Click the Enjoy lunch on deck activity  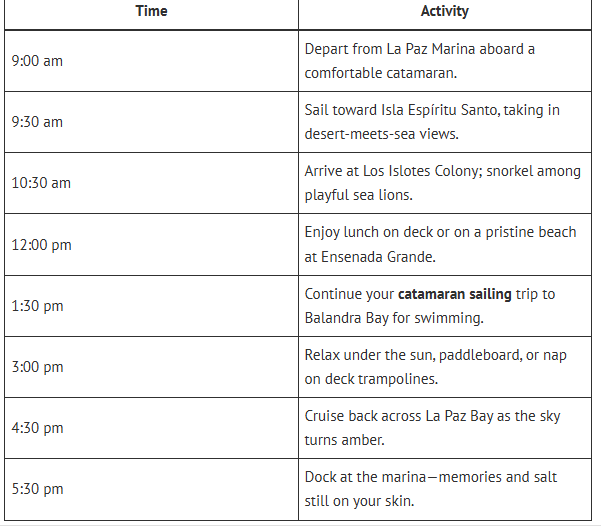pos(440,232)
